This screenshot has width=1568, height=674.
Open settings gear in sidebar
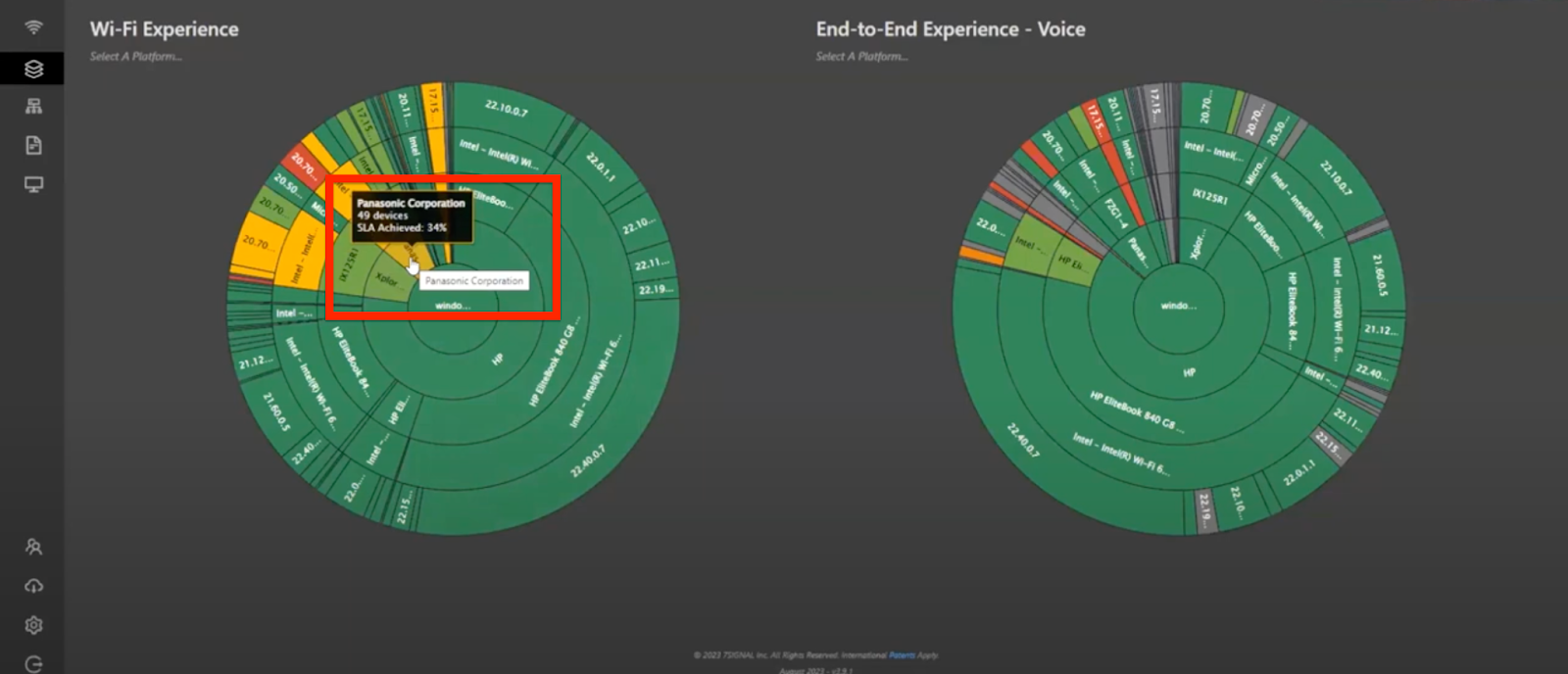click(33, 625)
